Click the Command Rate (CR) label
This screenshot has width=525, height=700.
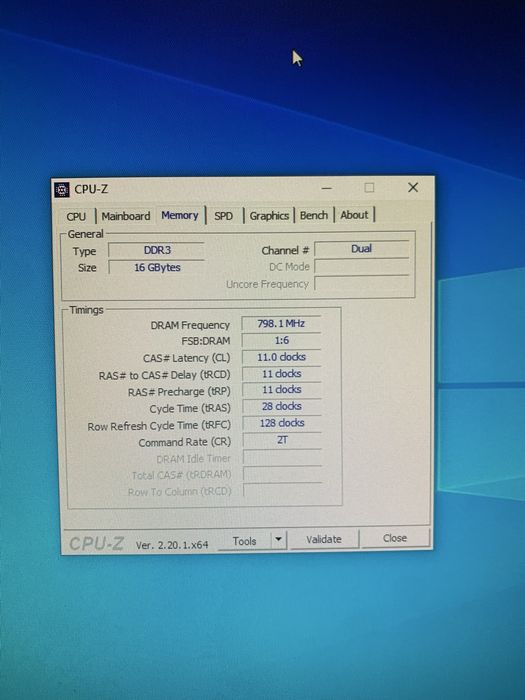(x=184, y=442)
